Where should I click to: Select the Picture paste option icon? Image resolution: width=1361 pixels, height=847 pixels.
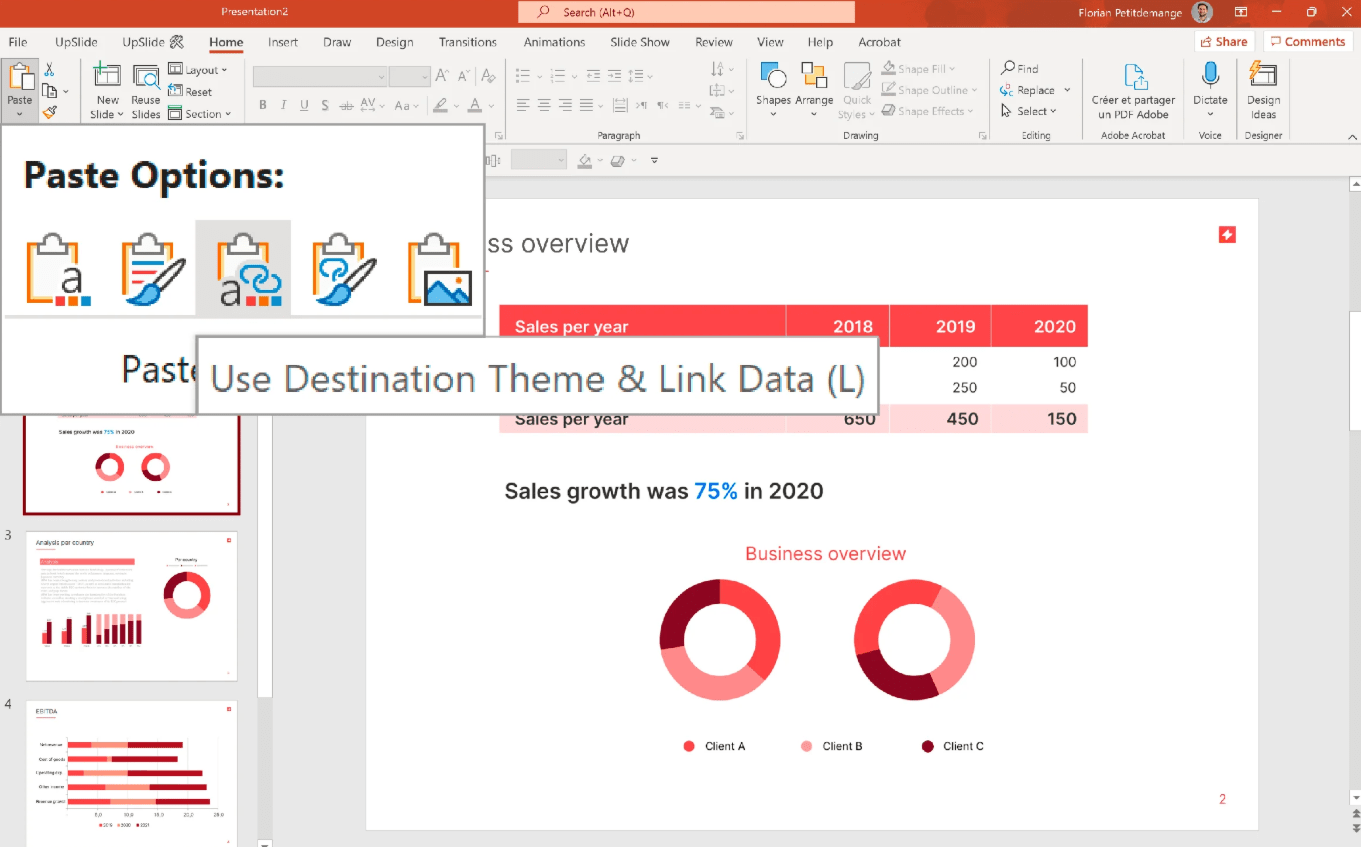tap(438, 268)
